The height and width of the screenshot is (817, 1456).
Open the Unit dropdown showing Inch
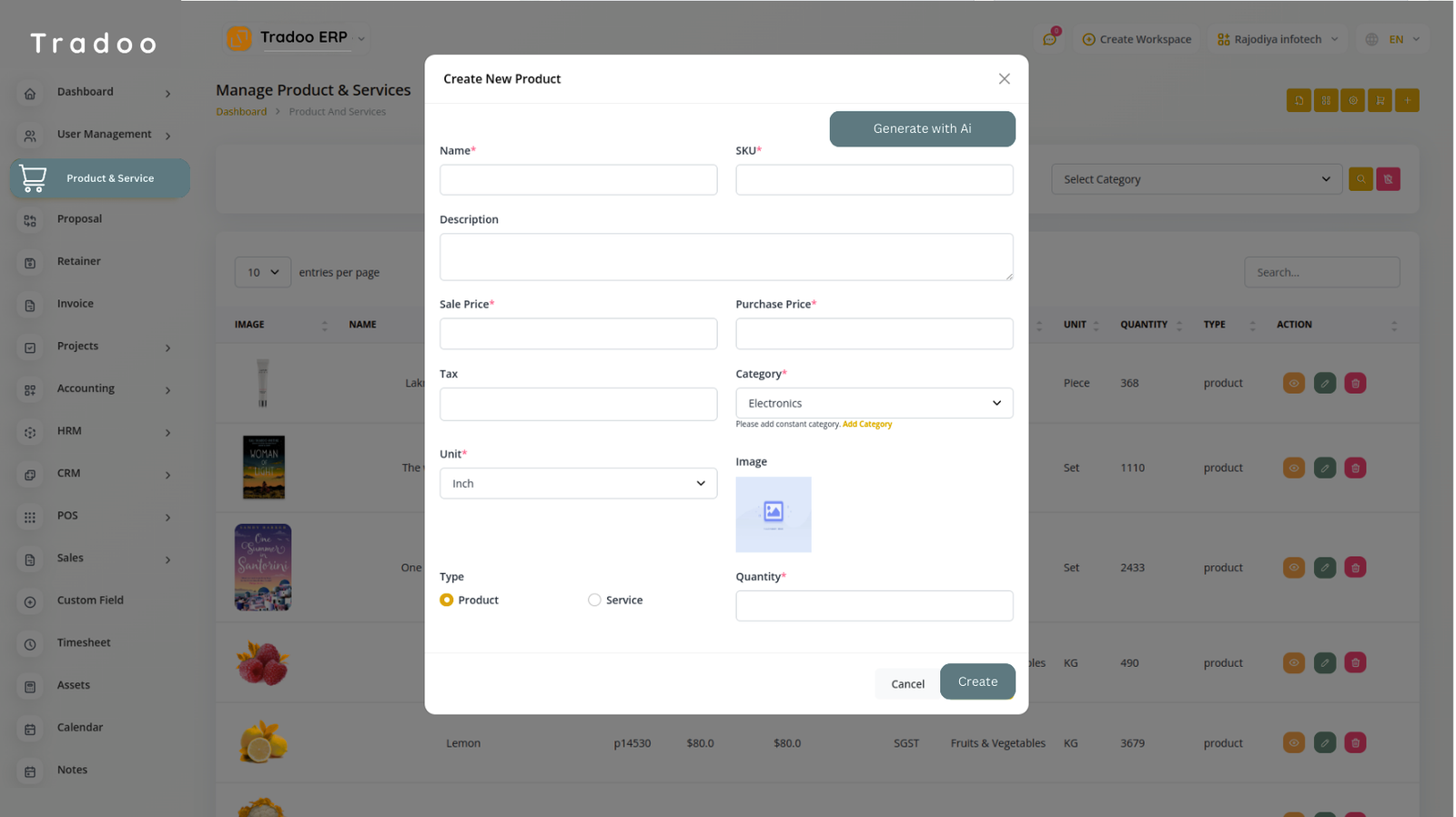pos(578,483)
